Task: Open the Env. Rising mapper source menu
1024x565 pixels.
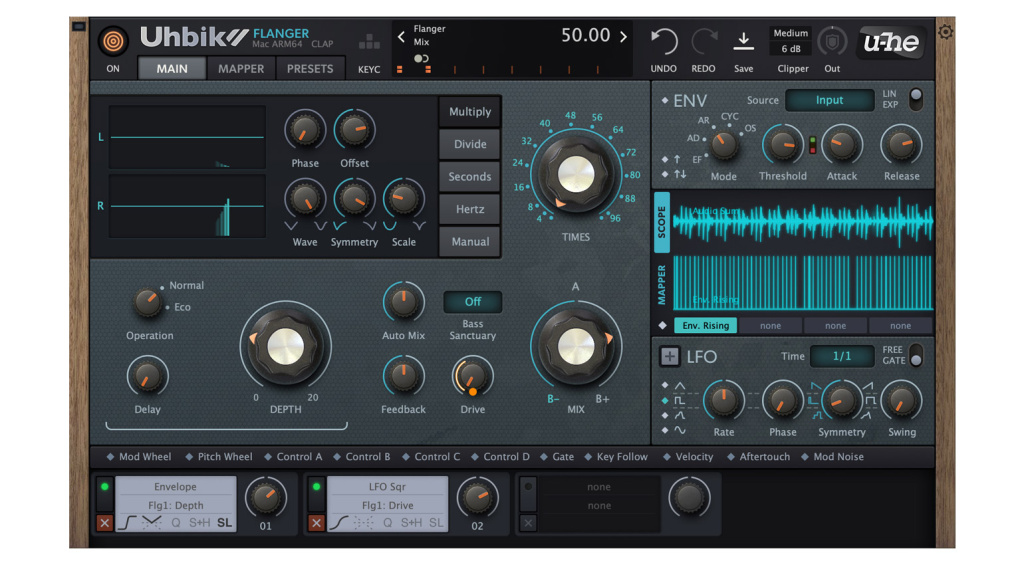Action: pos(705,325)
